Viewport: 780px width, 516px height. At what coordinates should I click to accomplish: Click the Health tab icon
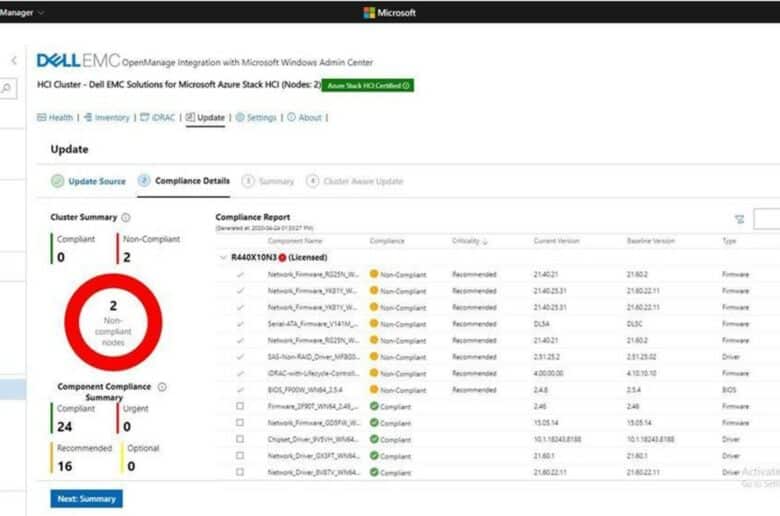42,117
